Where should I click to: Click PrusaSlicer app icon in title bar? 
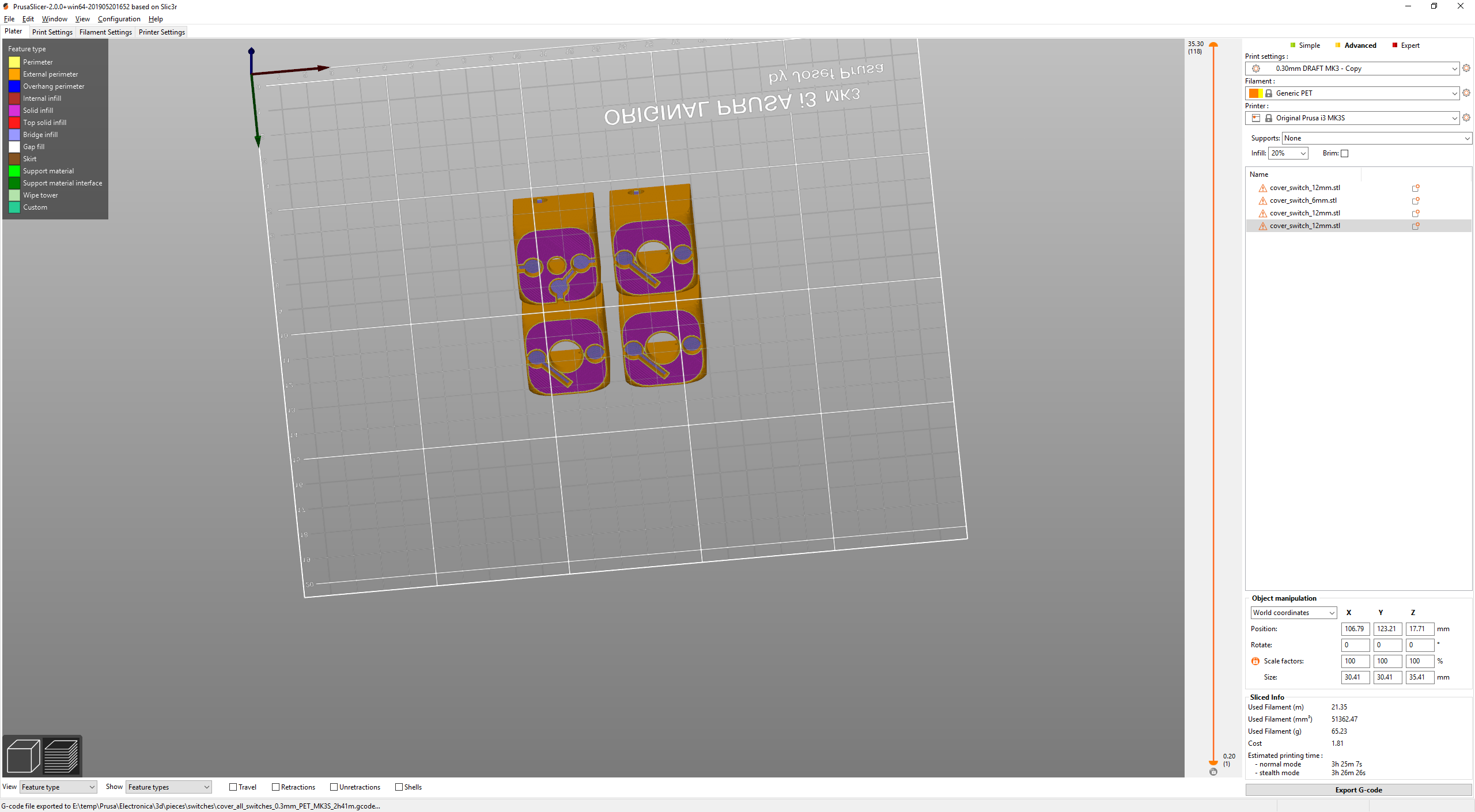coord(6,6)
